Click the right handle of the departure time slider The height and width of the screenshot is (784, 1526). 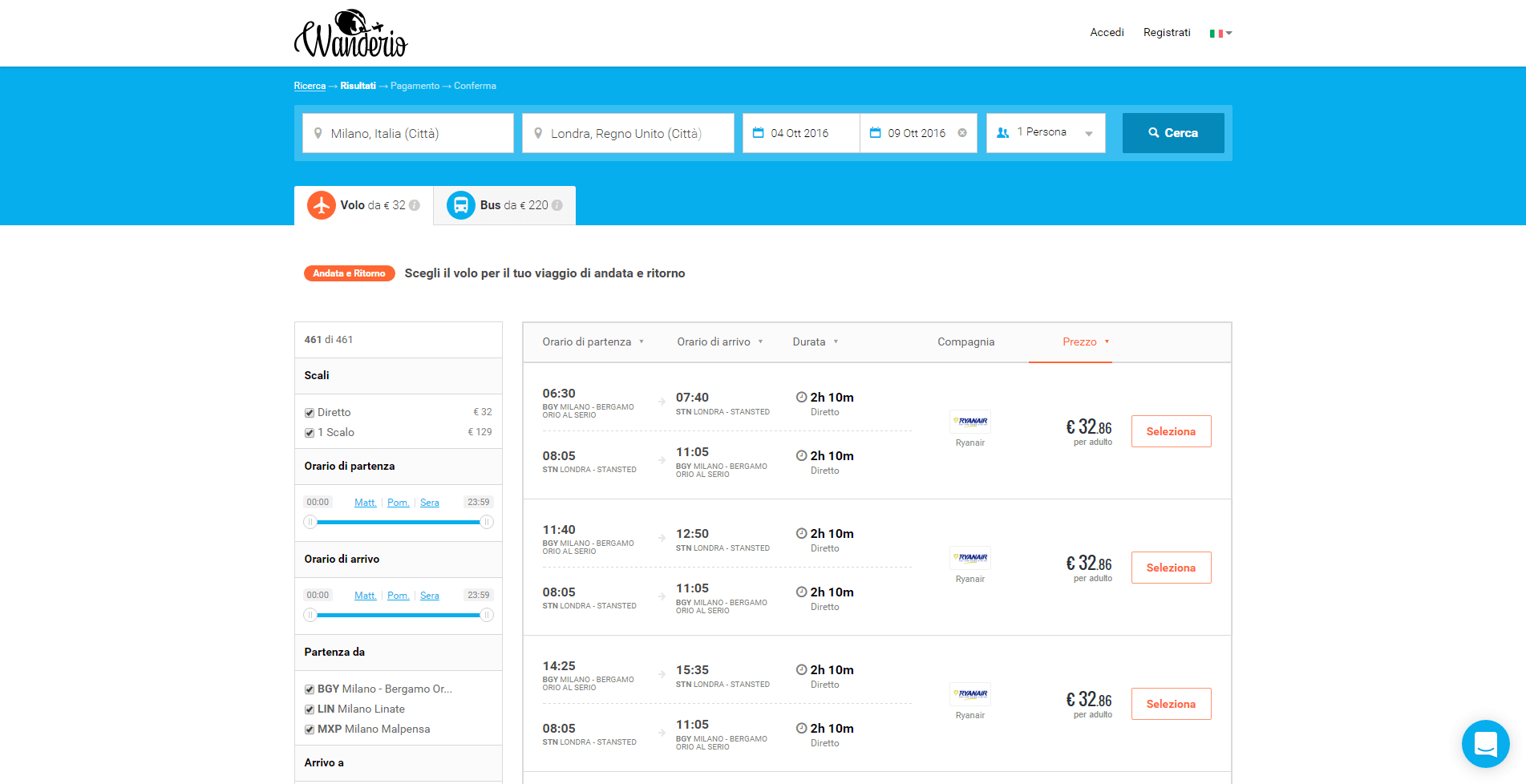click(x=486, y=522)
